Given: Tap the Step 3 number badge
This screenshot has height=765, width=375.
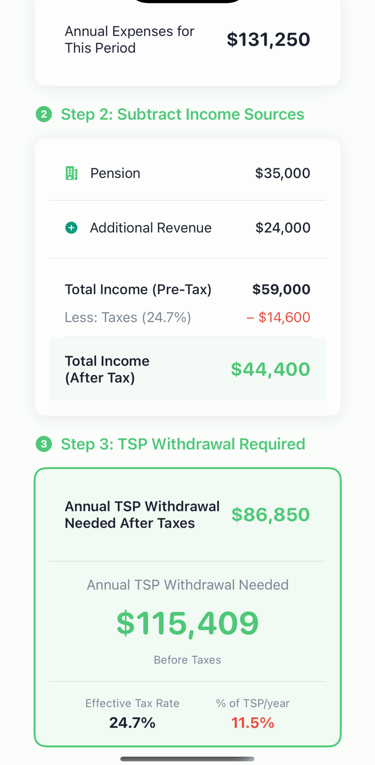Looking at the screenshot, I should [x=43, y=444].
